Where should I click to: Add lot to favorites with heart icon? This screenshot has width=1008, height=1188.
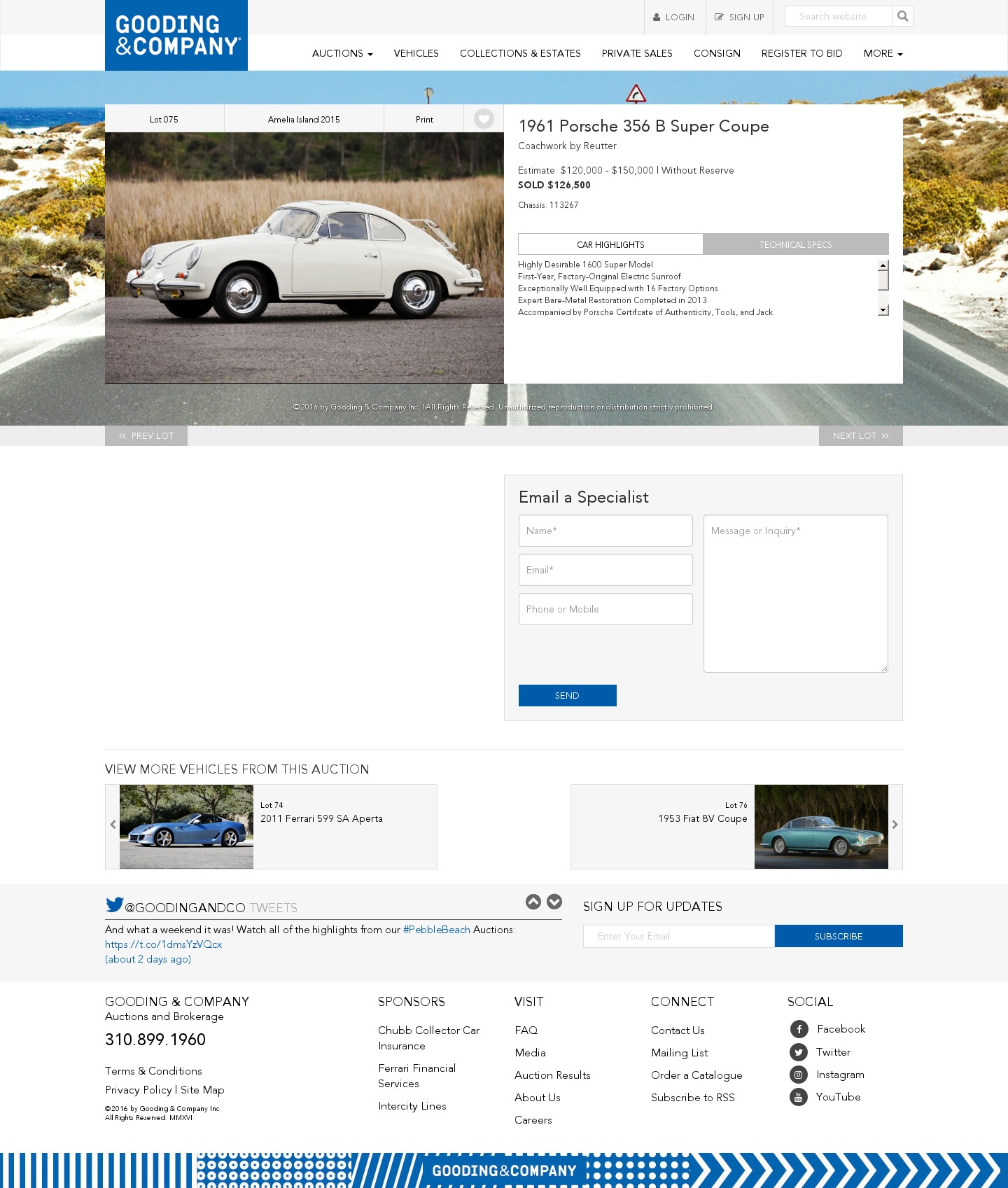coord(484,119)
